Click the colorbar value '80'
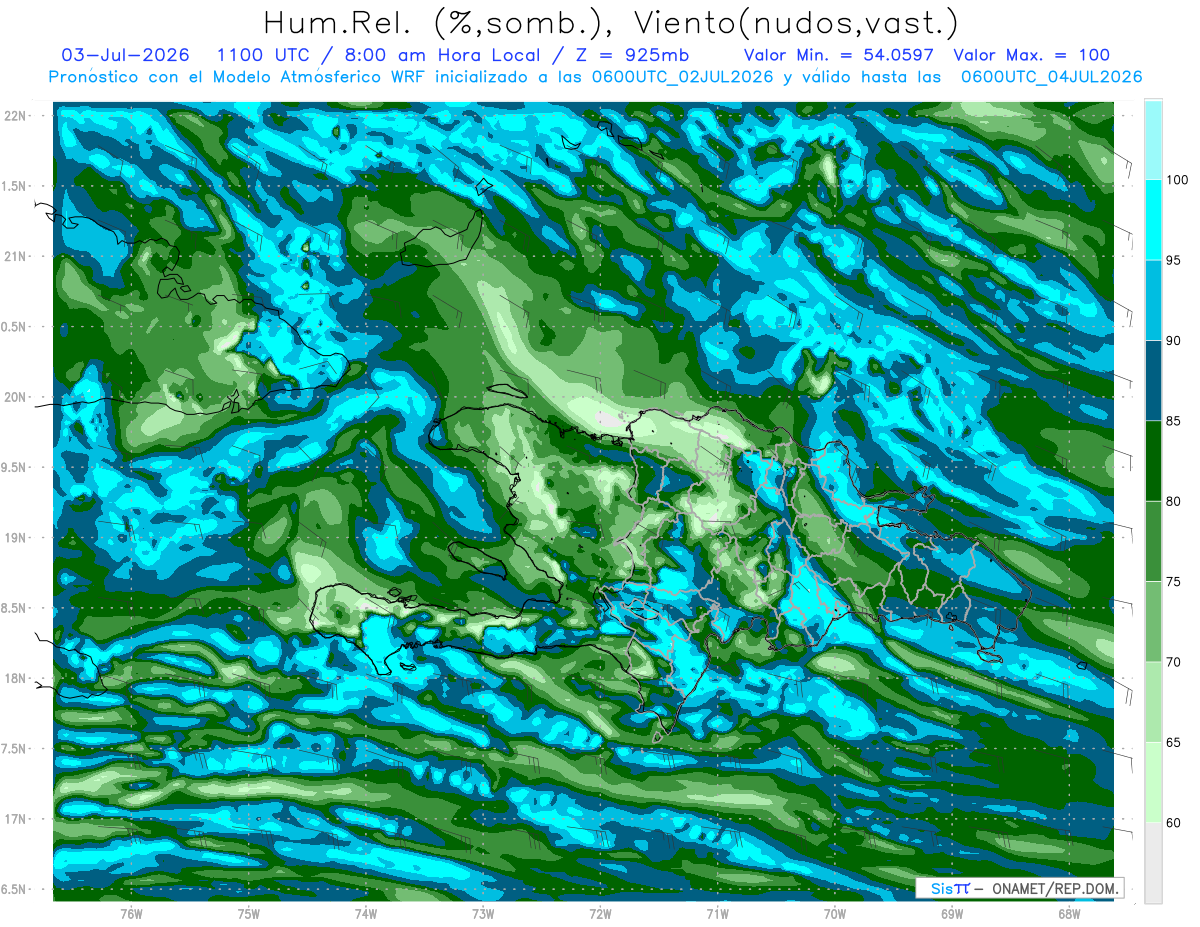This screenshot has height=927, width=1200. (x=1175, y=501)
